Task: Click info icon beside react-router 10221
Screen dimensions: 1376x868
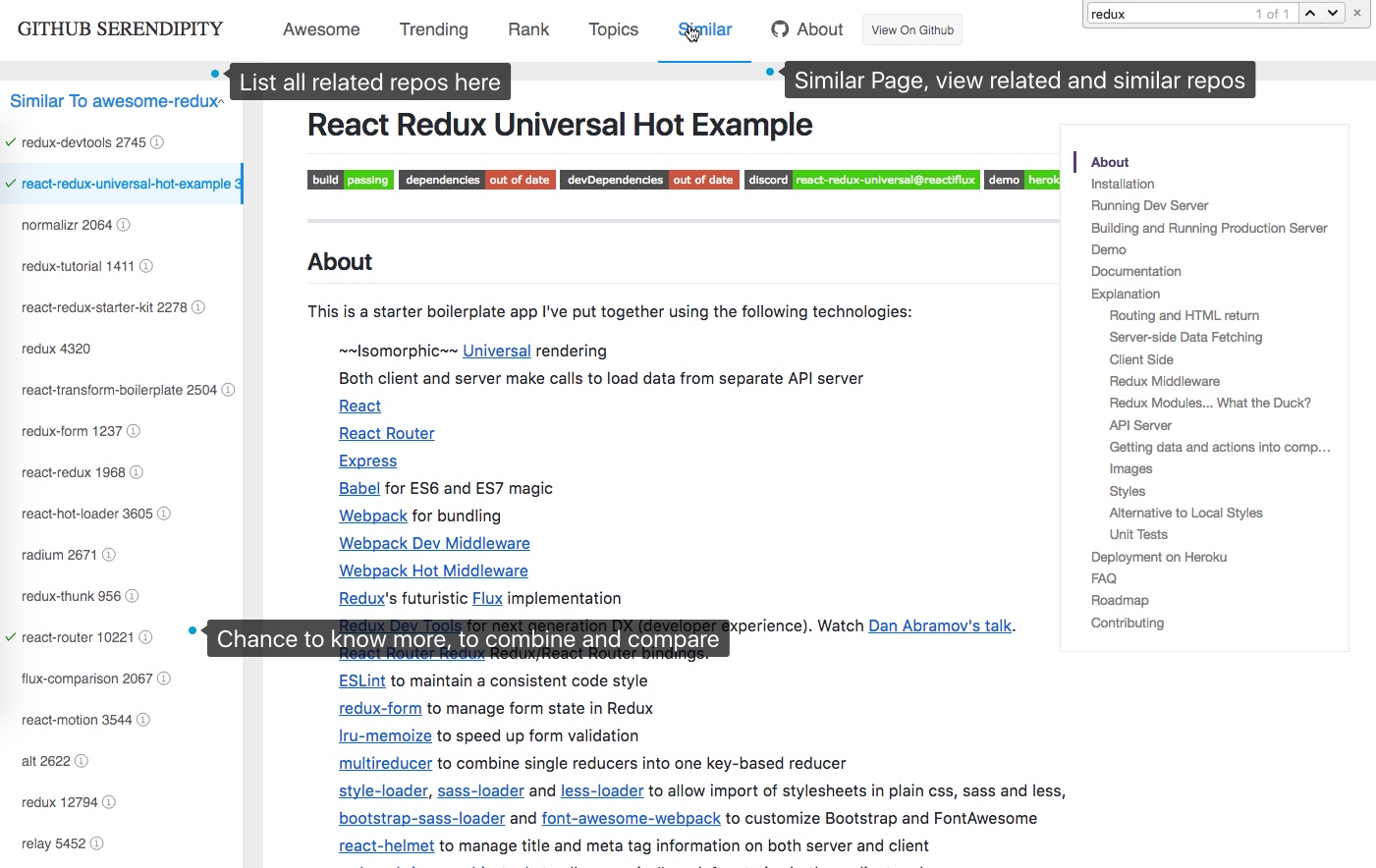Action: [145, 637]
